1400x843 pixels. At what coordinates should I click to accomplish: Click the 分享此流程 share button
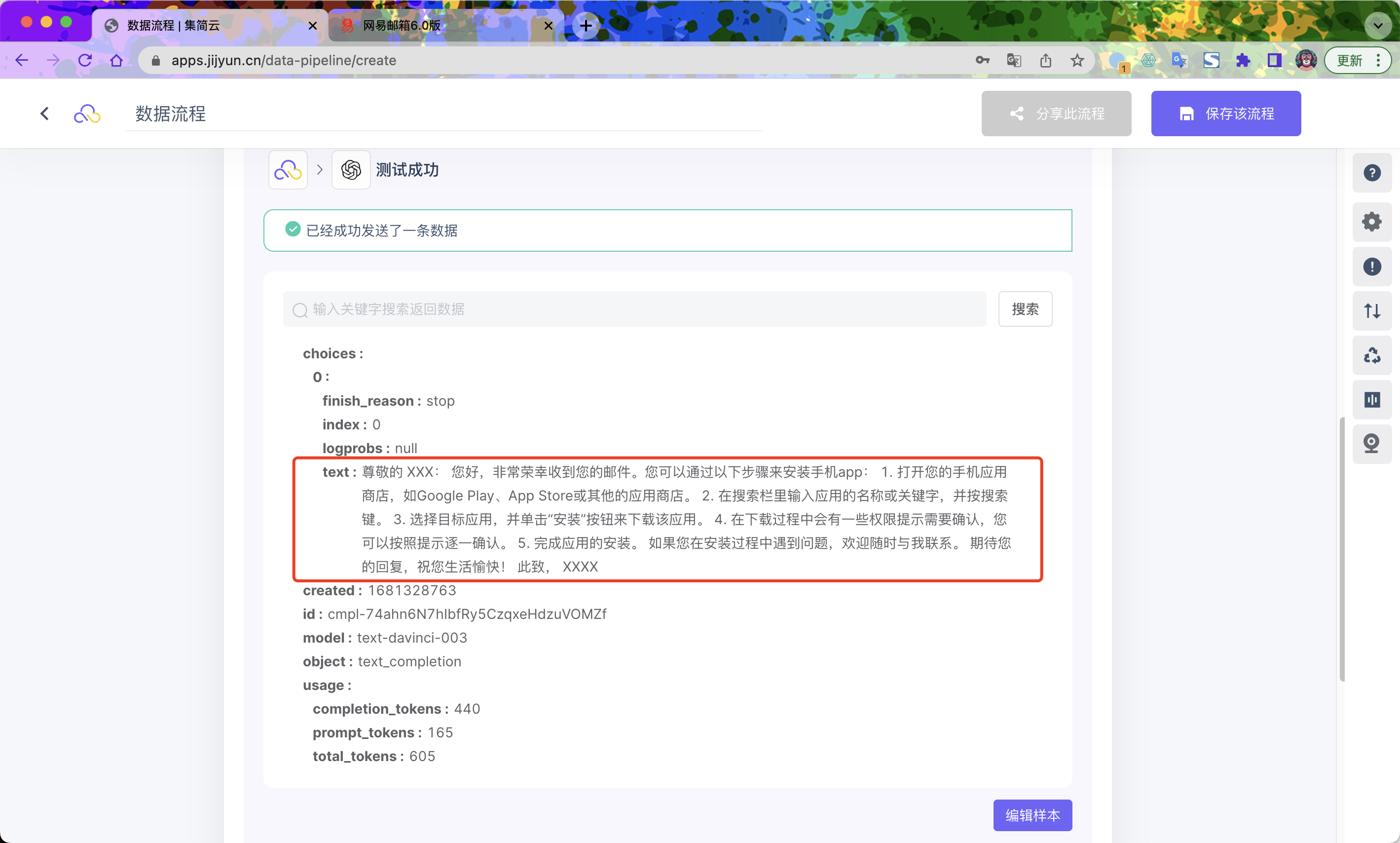pyautogui.click(x=1056, y=114)
